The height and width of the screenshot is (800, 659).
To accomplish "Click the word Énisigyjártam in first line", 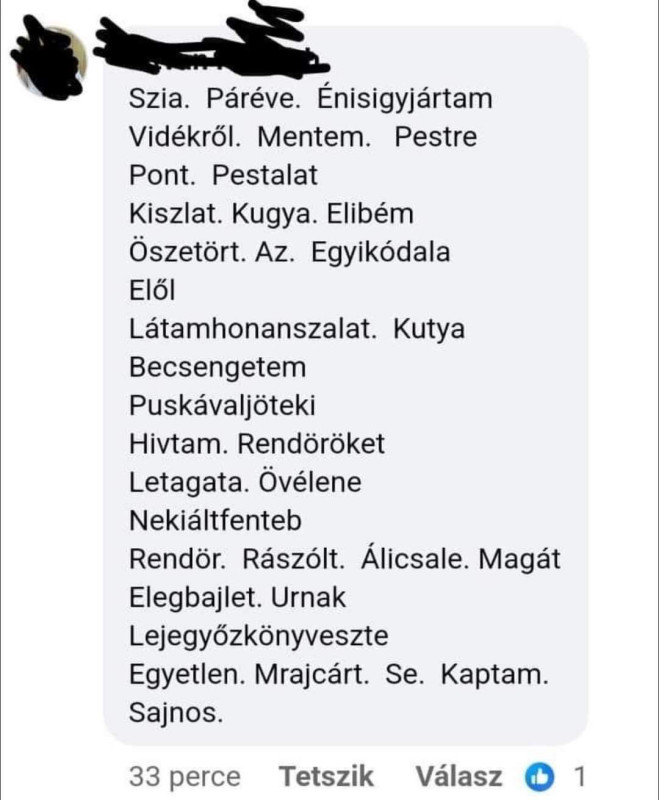I will pyautogui.click(x=404, y=99).
